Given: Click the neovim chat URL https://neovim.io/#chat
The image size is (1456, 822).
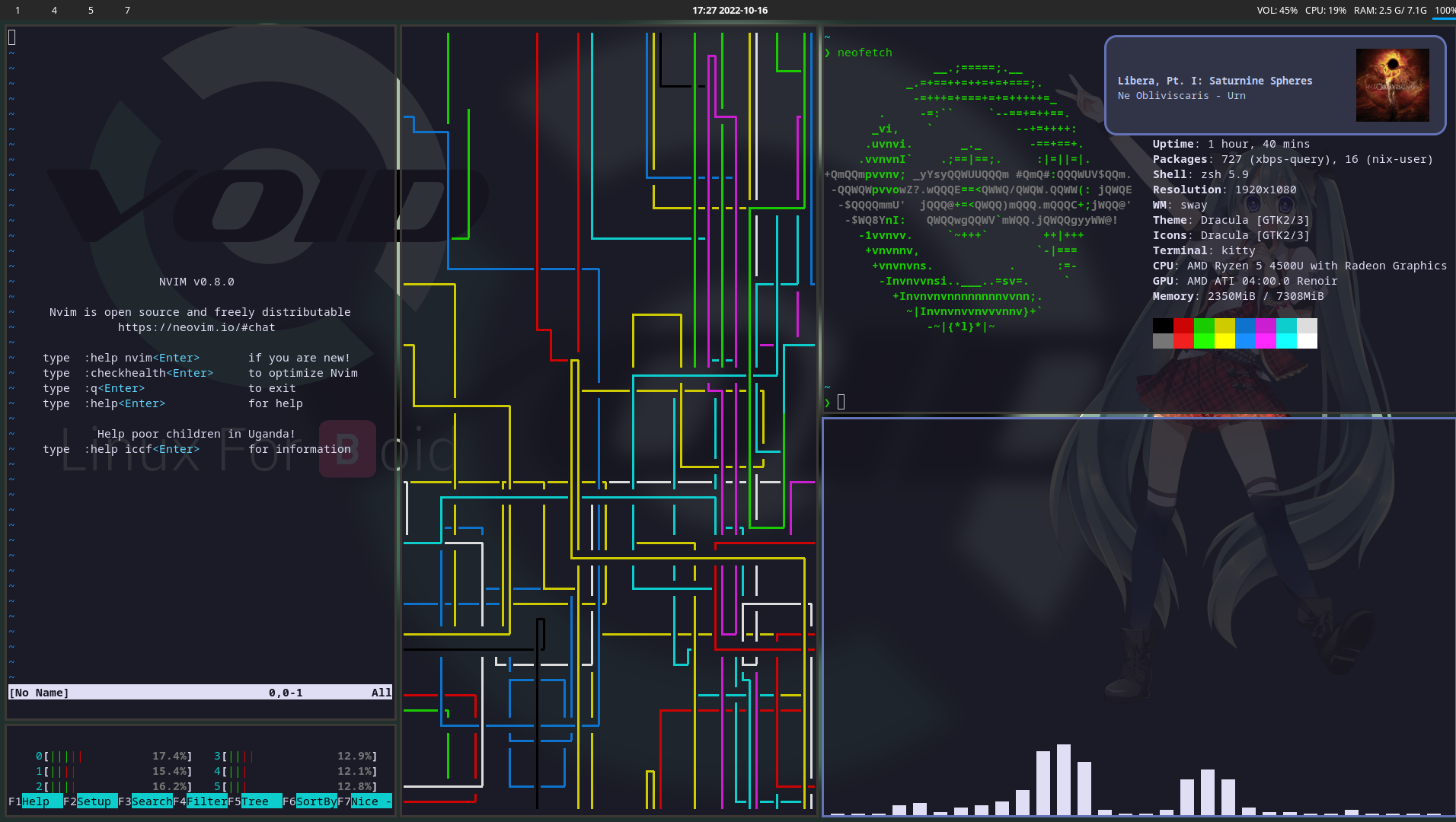Looking at the screenshot, I should (x=196, y=327).
